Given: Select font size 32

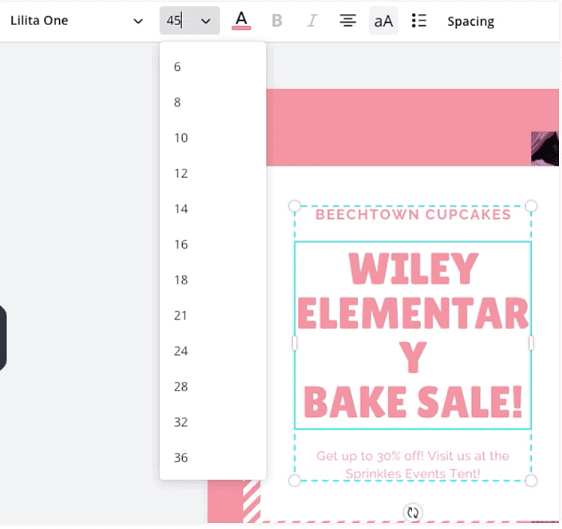Looking at the screenshot, I should coord(213,422).
